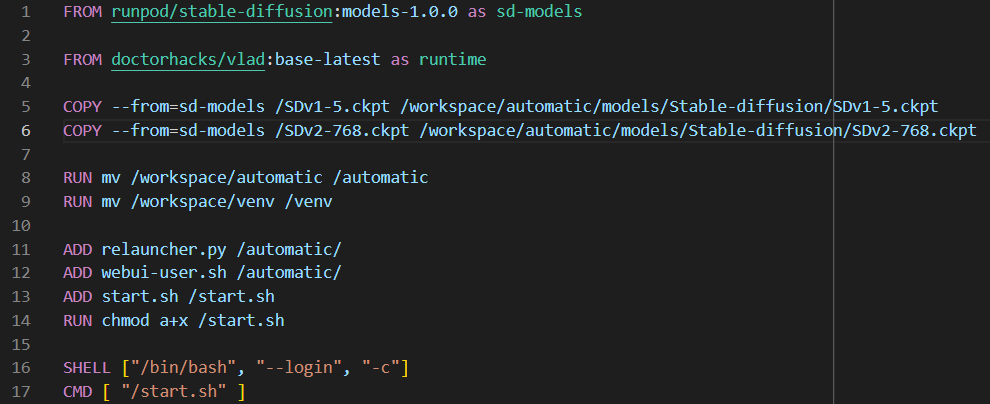990x404 pixels.
Task: Click 'mv /workspace/venv /venv' command text
Action: [x=217, y=202]
